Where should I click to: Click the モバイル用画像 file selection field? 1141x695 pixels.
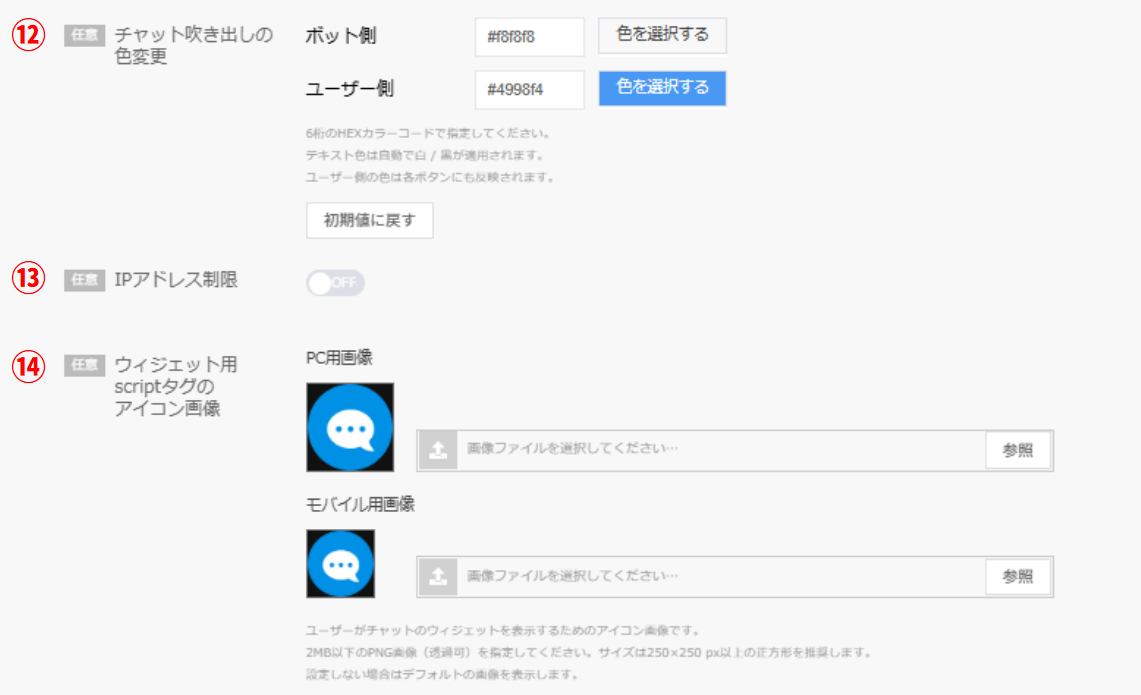pyautogui.click(x=720, y=577)
